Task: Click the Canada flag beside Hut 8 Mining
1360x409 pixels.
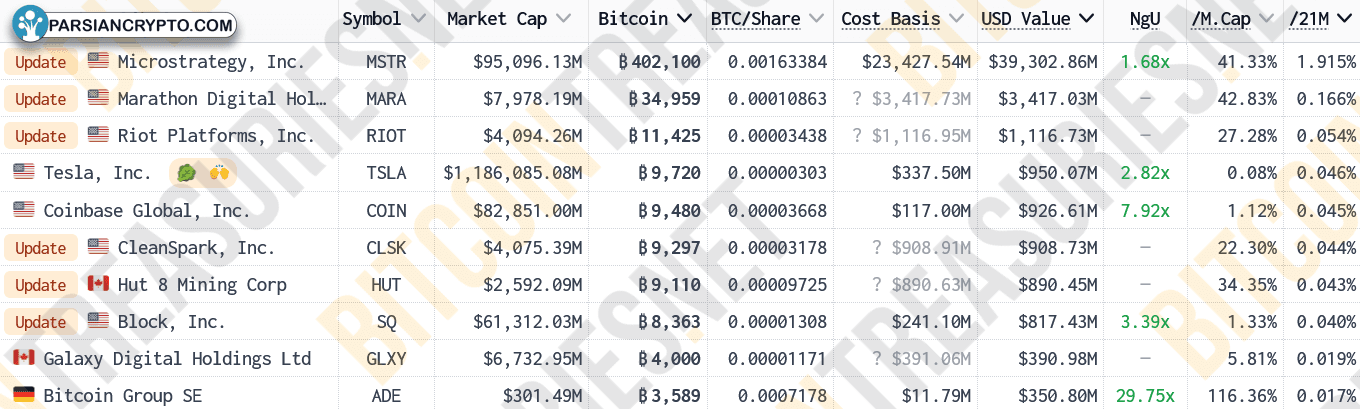Action: [98, 284]
